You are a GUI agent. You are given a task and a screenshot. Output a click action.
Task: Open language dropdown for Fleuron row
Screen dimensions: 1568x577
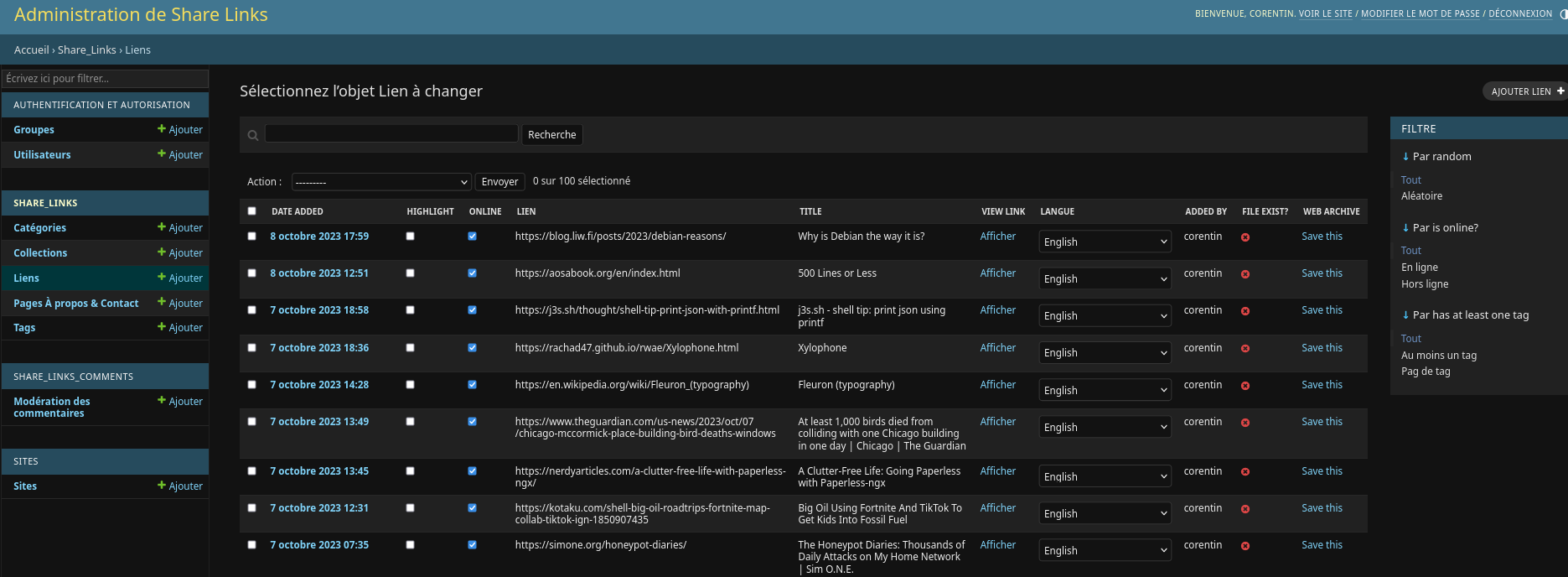1105,390
